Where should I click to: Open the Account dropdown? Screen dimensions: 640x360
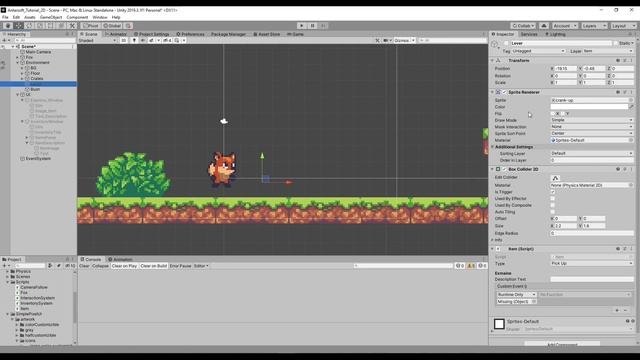coord(565,25)
